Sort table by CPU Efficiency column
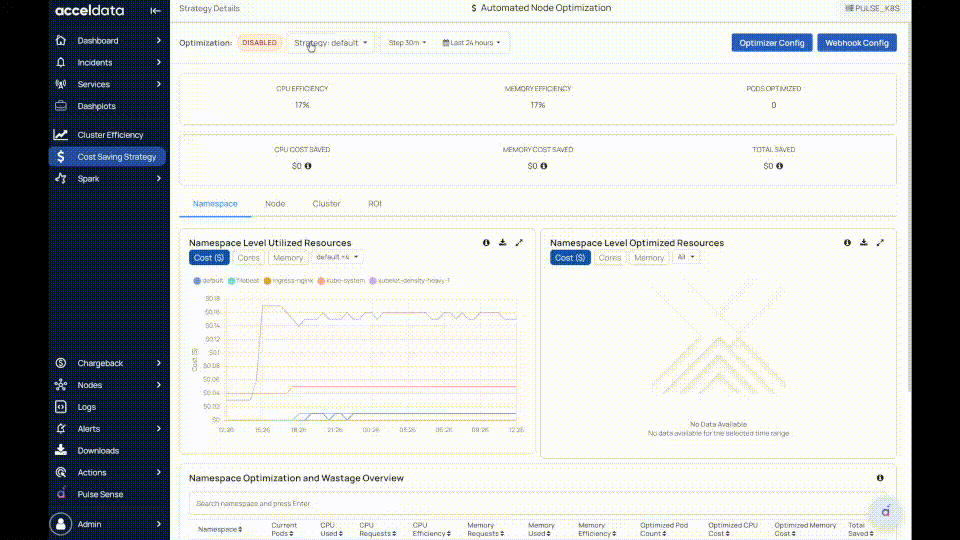This screenshot has height=540, width=960. [431, 529]
